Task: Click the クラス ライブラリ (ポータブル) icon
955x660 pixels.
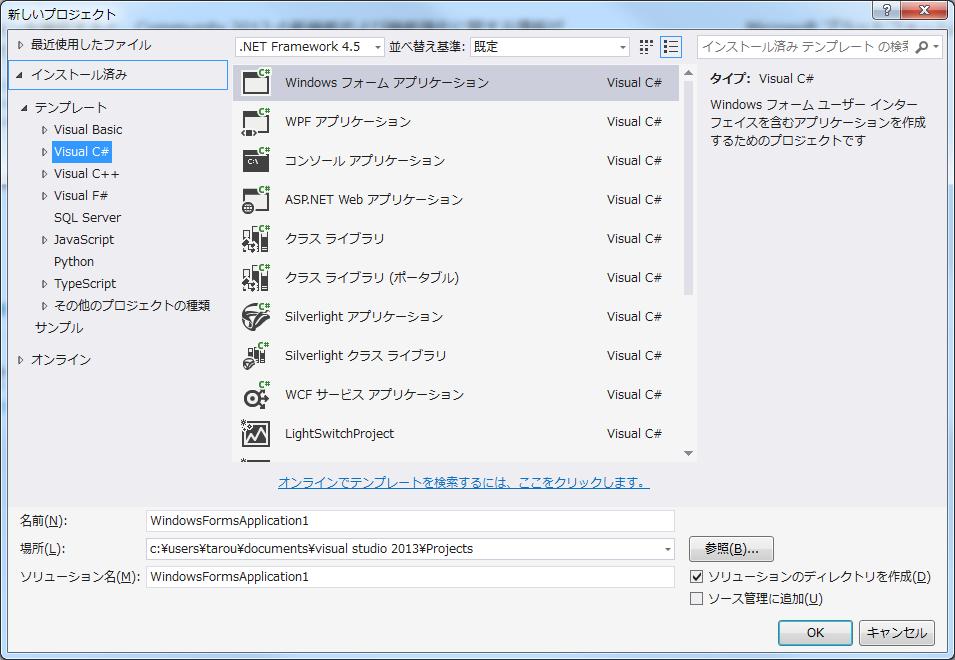Action: point(256,277)
